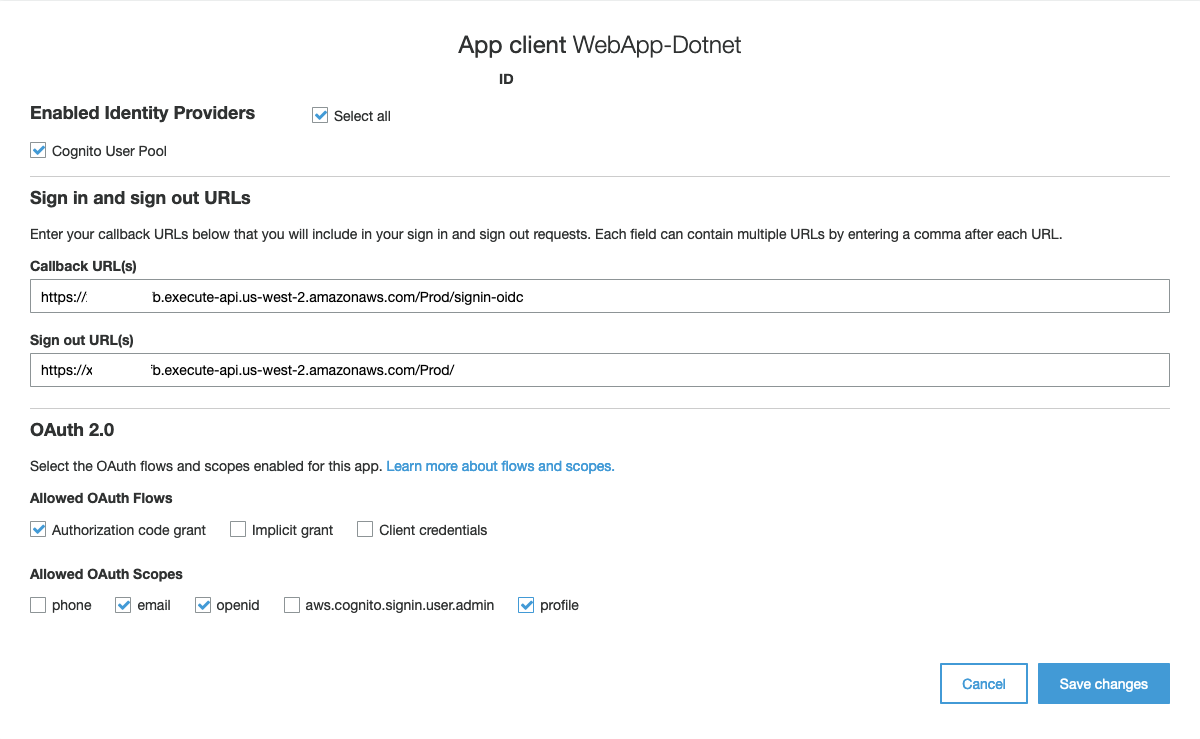Enable the phone OAuth scope
This screenshot has height=739, width=1200.
38,605
